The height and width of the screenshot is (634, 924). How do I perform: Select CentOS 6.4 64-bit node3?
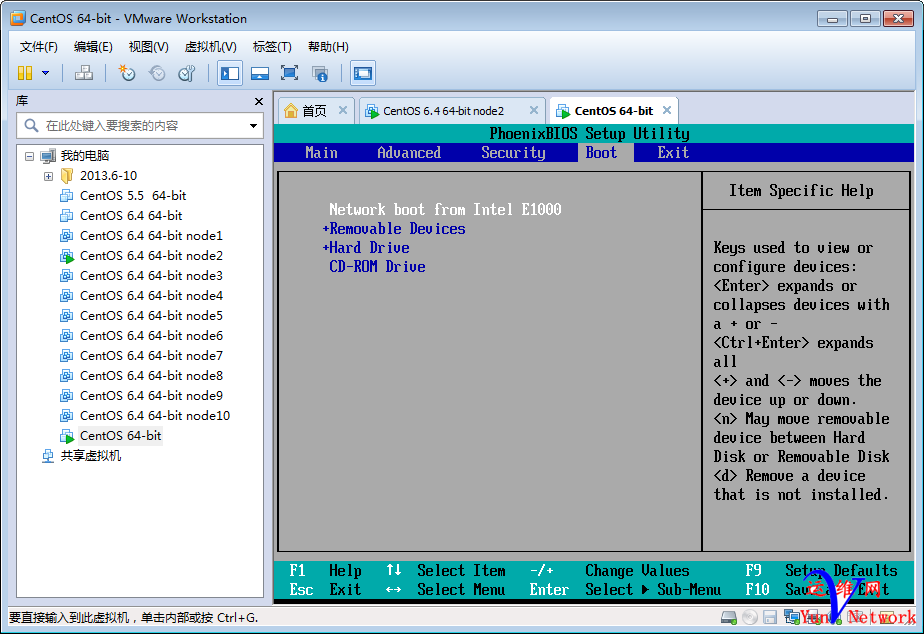coord(151,276)
